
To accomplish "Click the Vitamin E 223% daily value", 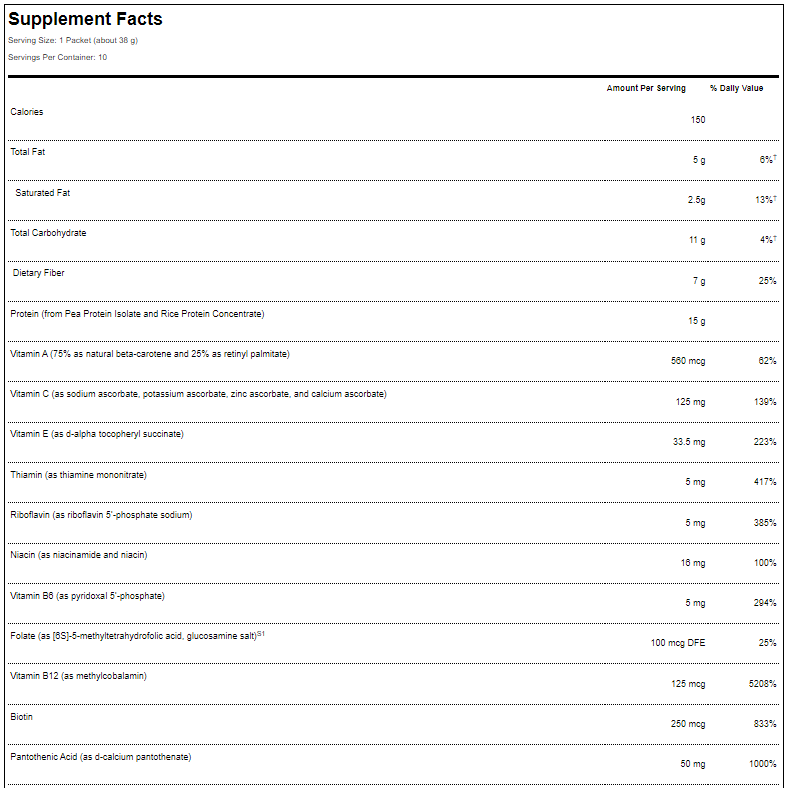I will tap(765, 442).
